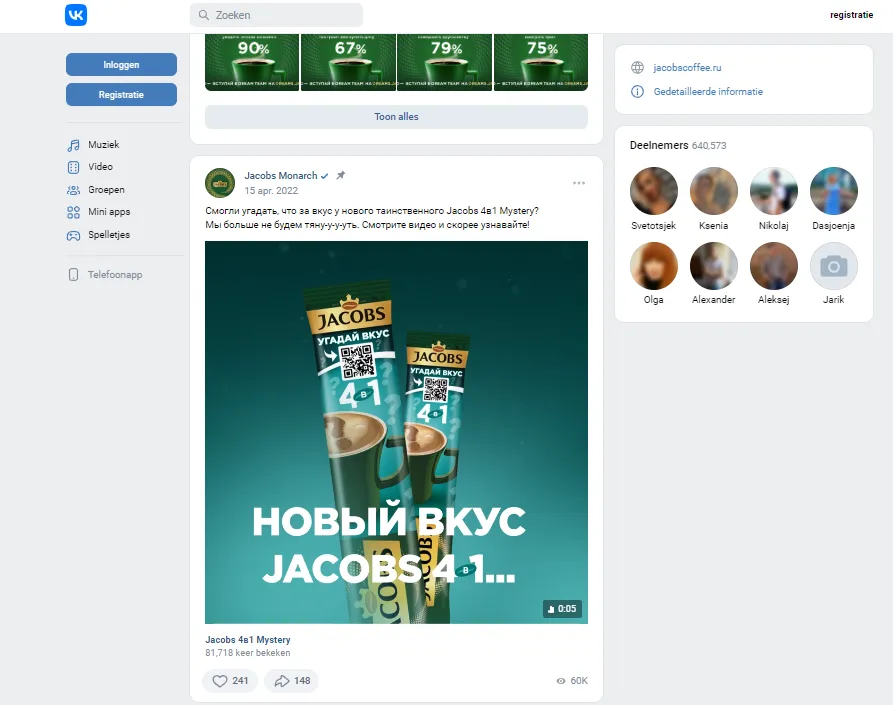Click the Telefoonapp icon
The height and width of the screenshot is (705, 893).
tap(116, 274)
